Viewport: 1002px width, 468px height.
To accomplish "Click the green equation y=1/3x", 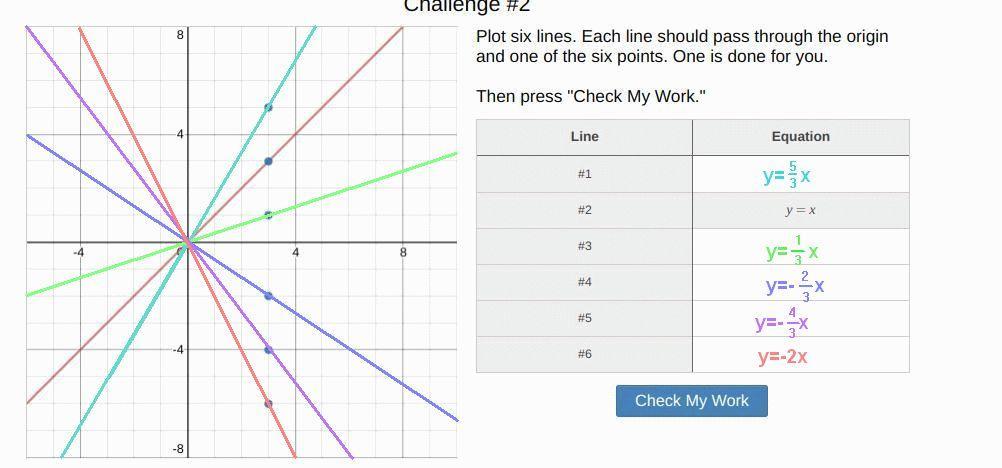I will (792, 250).
